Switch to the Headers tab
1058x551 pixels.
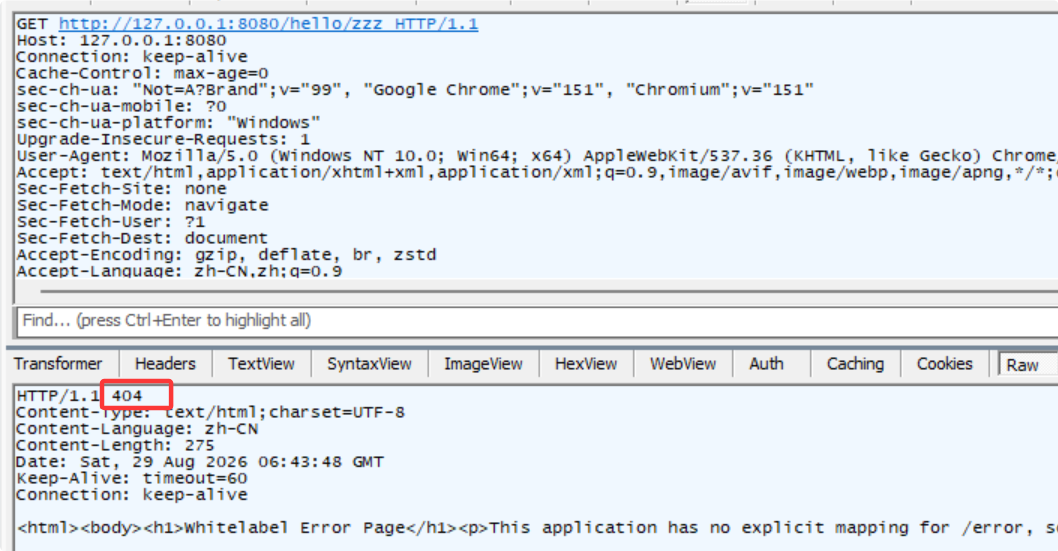tap(165, 364)
